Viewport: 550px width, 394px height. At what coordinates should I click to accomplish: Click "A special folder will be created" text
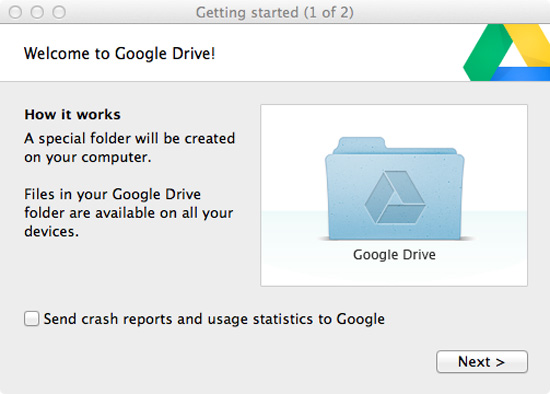[x=129, y=138]
